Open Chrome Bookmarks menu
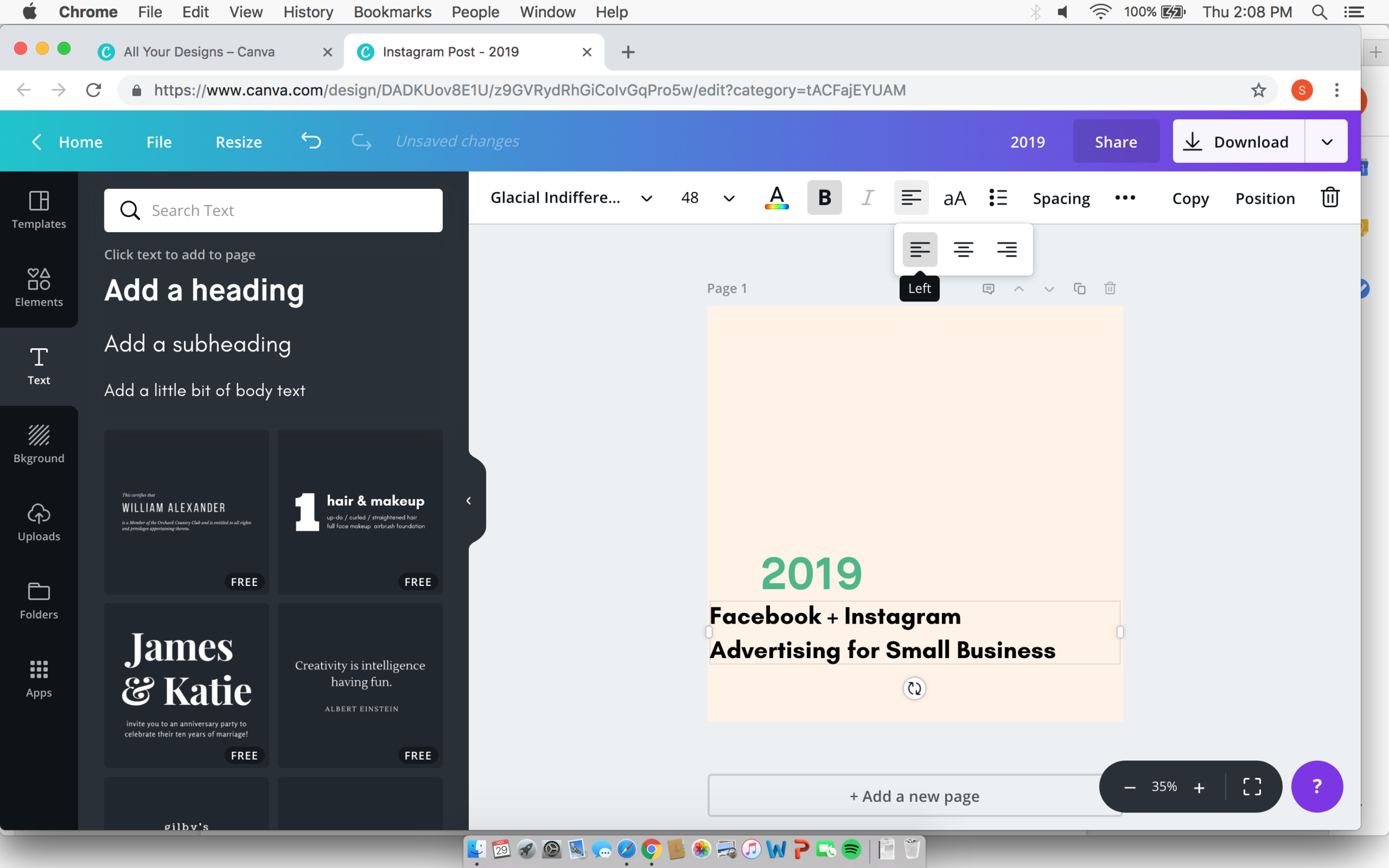Image resolution: width=1389 pixels, height=868 pixels. pyautogui.click(x=392, y=12)
